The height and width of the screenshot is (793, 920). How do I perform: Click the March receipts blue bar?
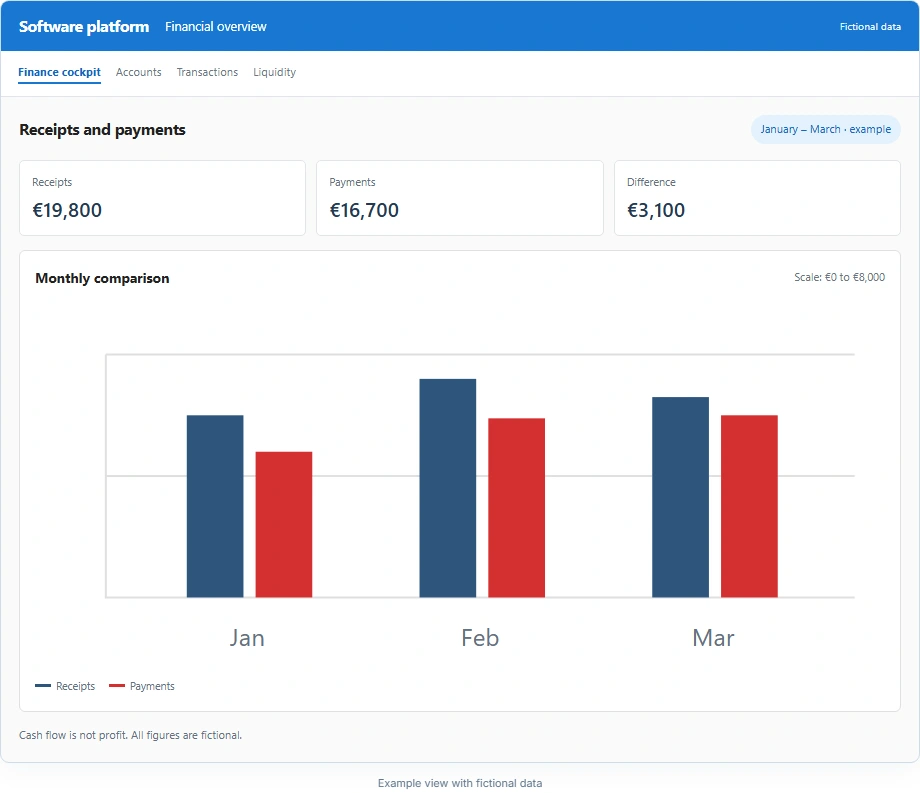pyautogui.click(x=681, y=497)
